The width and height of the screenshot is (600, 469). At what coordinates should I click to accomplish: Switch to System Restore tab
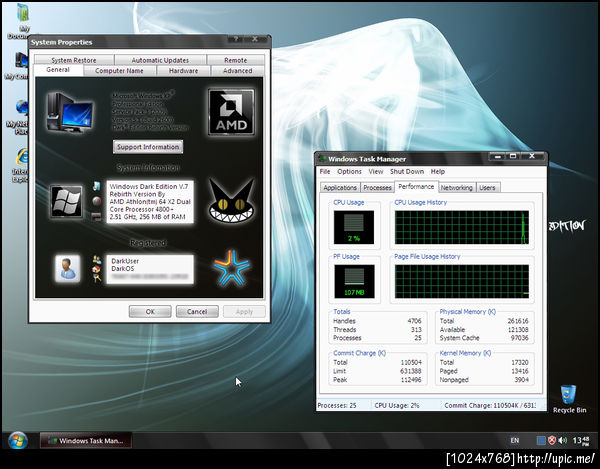pyautogui.click(x=74, y=60)
